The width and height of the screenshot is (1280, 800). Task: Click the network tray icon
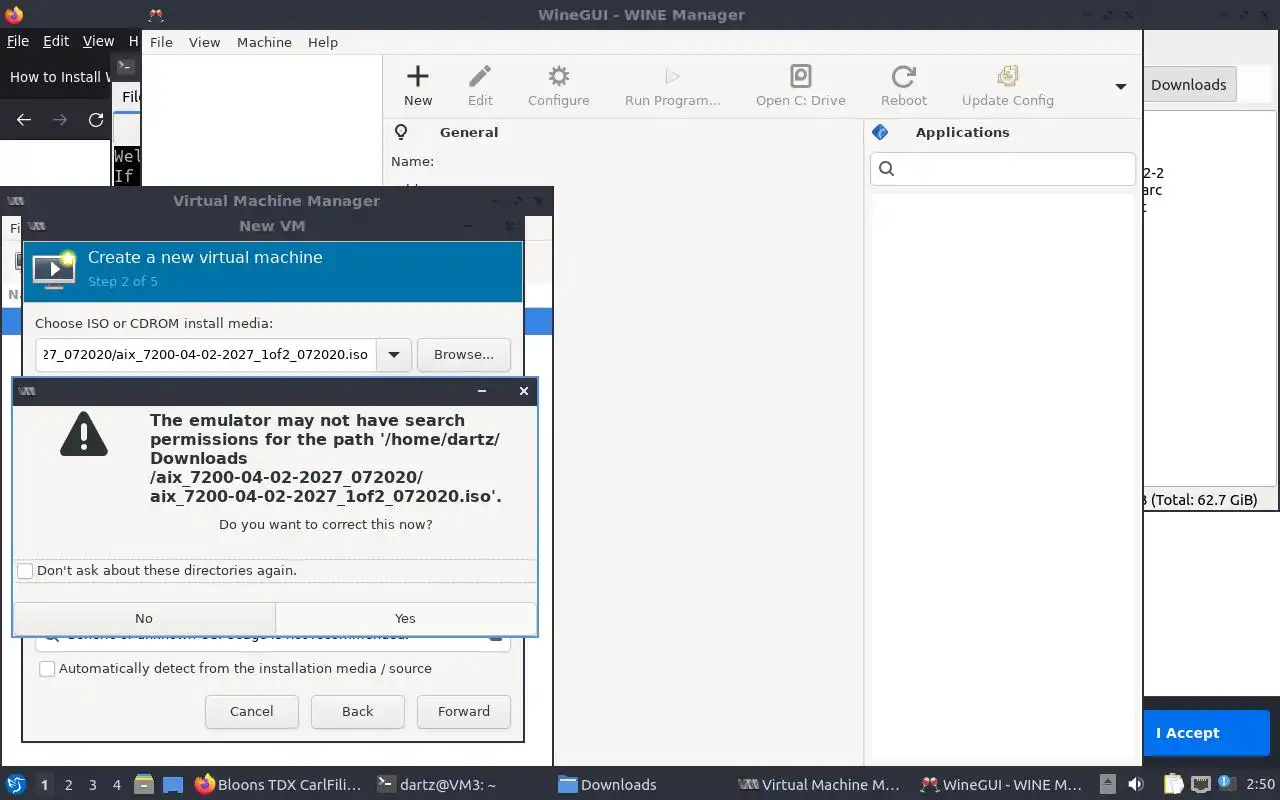point(1200,785)
